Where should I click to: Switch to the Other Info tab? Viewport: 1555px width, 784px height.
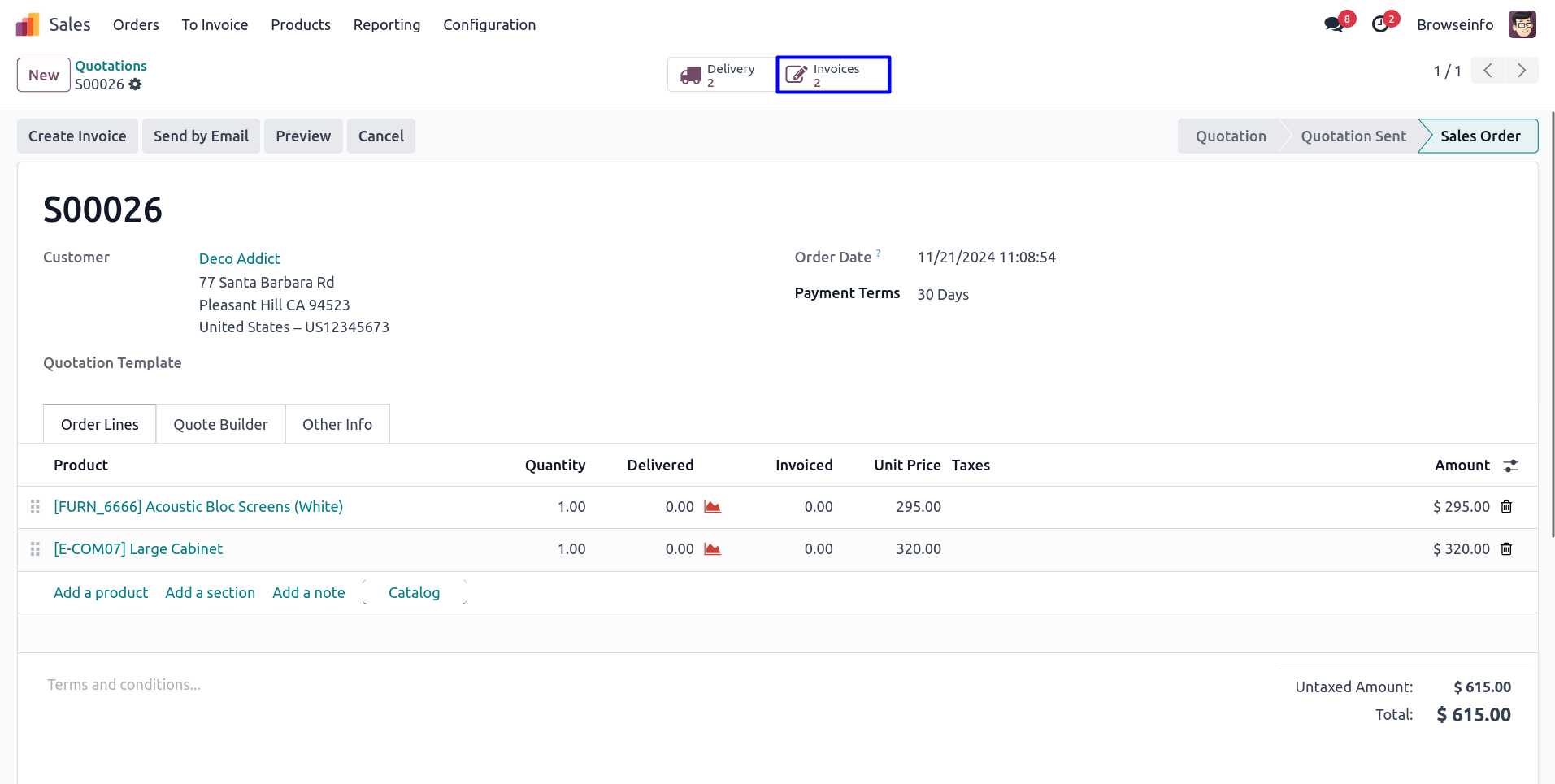tap(337, 424)
